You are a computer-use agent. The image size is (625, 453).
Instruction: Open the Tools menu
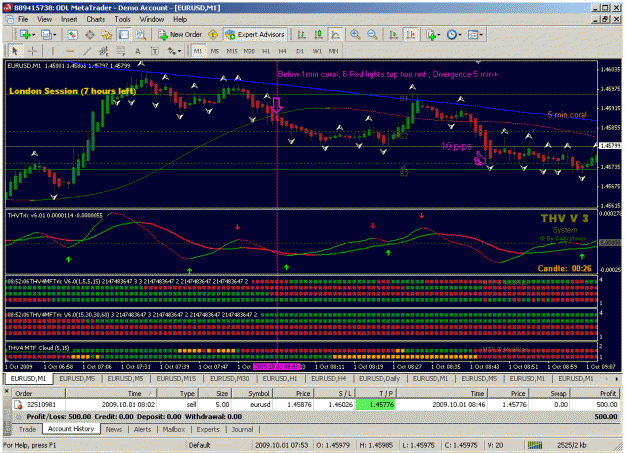(x=122, y=19)
